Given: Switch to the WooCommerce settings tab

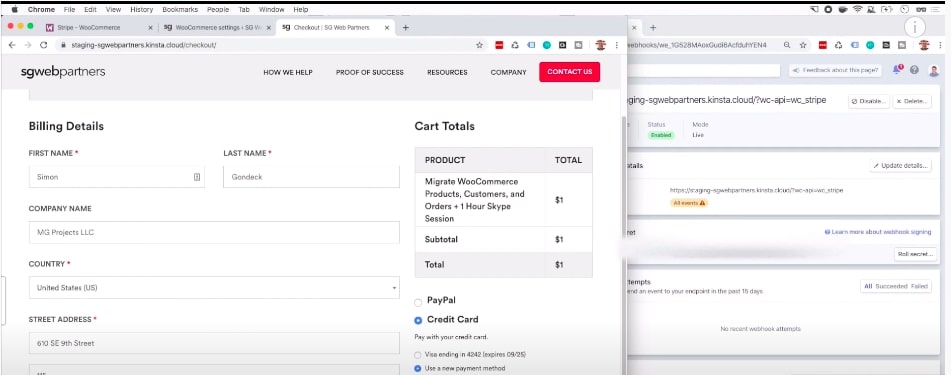Looking at the screenshot, I should pyautogui.click(x=217, y=28).
